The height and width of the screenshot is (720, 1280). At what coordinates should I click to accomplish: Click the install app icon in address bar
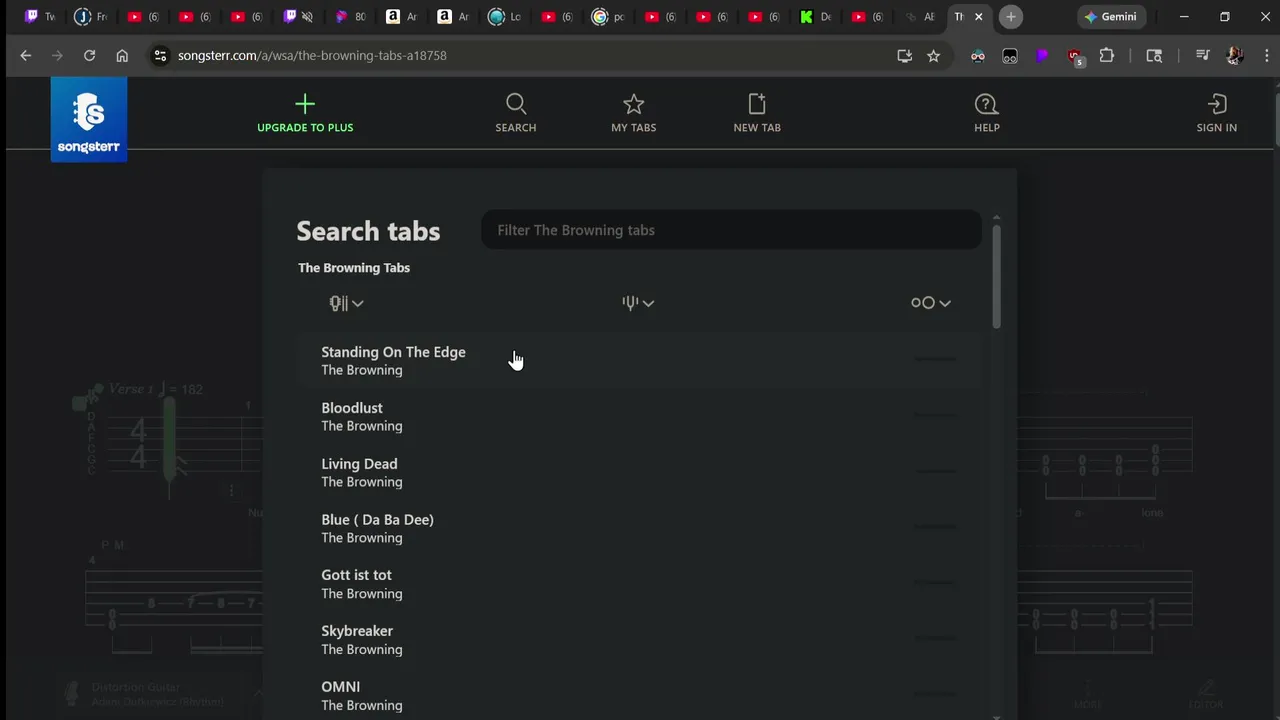coord(904,56)
